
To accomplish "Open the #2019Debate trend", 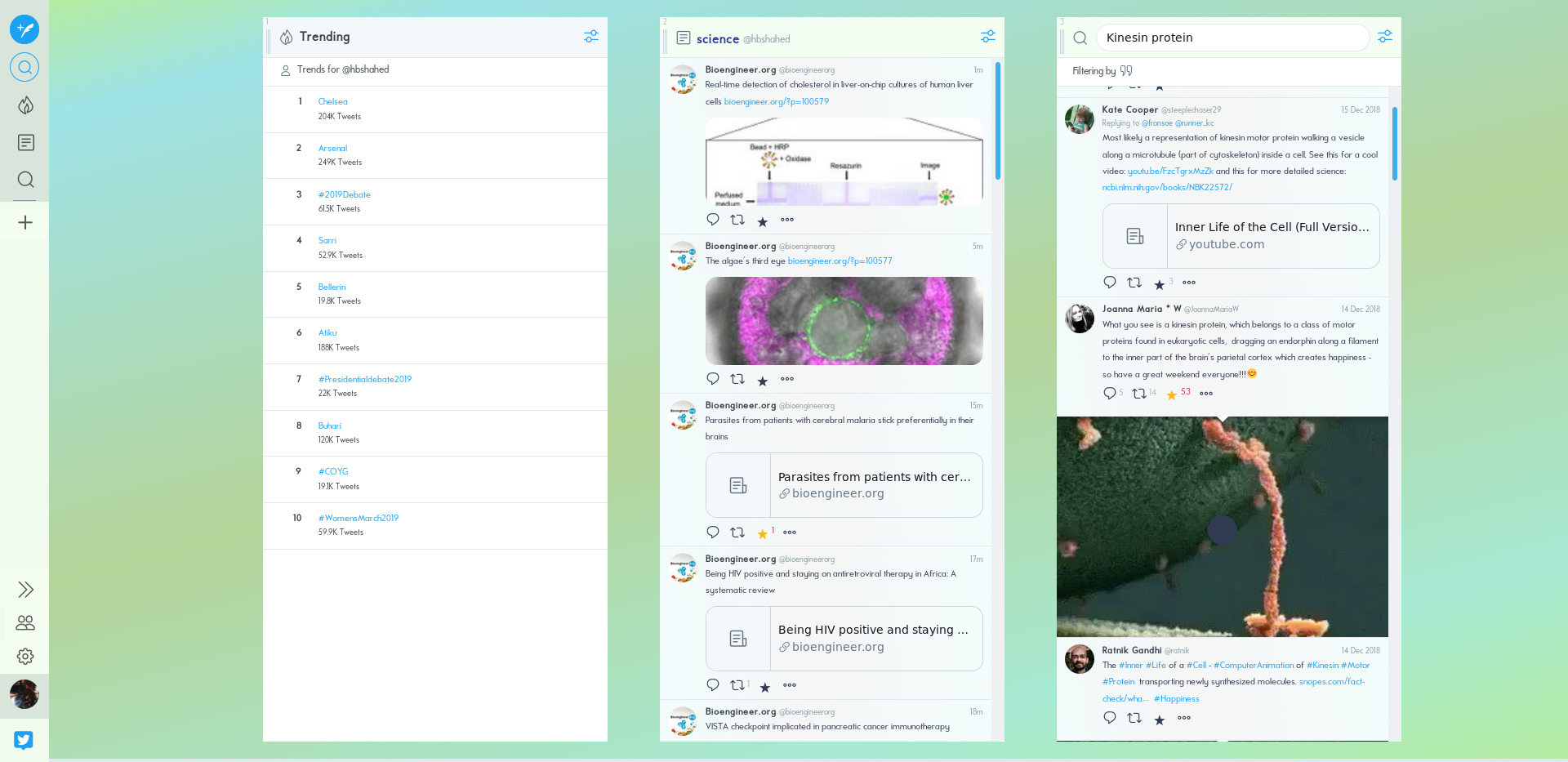I will point(345,195).
